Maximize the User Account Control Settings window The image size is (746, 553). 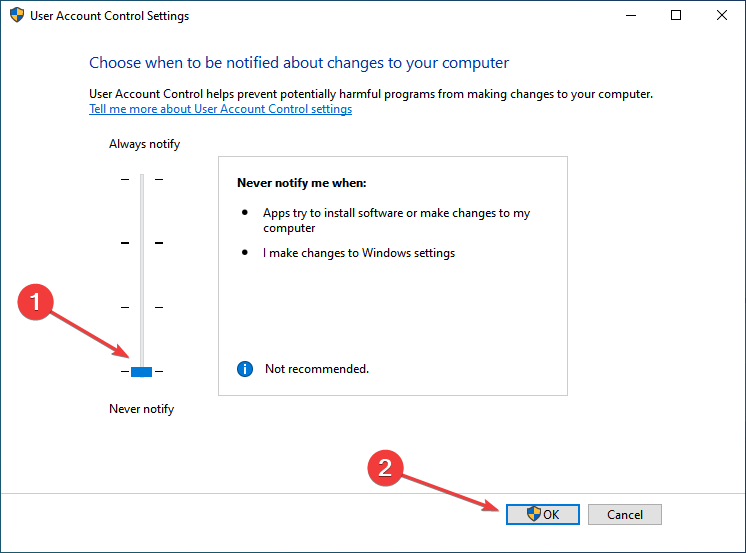tap(676, 16)
